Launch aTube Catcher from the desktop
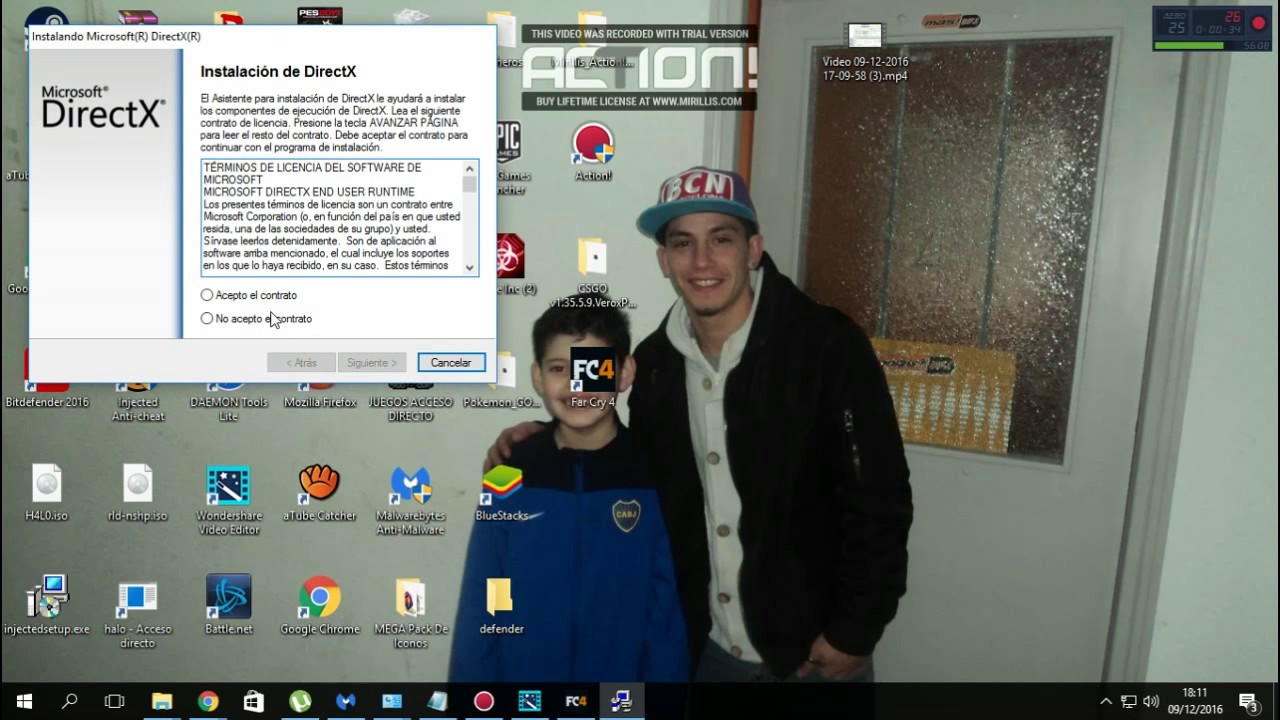1280x720 pixels. tap(319, 492)
